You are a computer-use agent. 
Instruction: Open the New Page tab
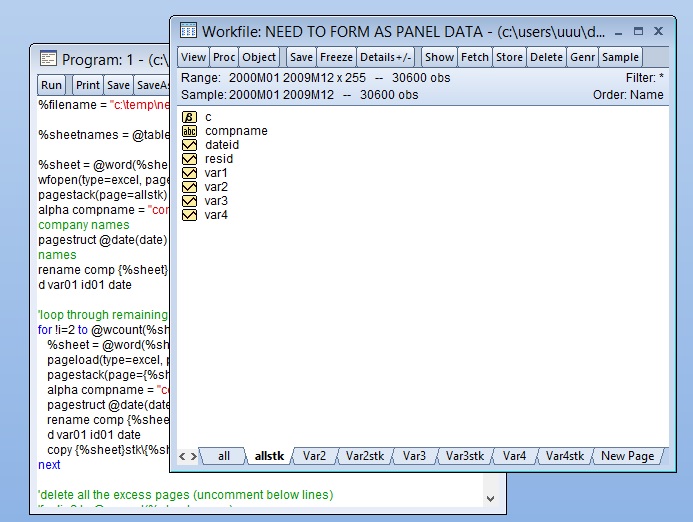pos(627,456)
